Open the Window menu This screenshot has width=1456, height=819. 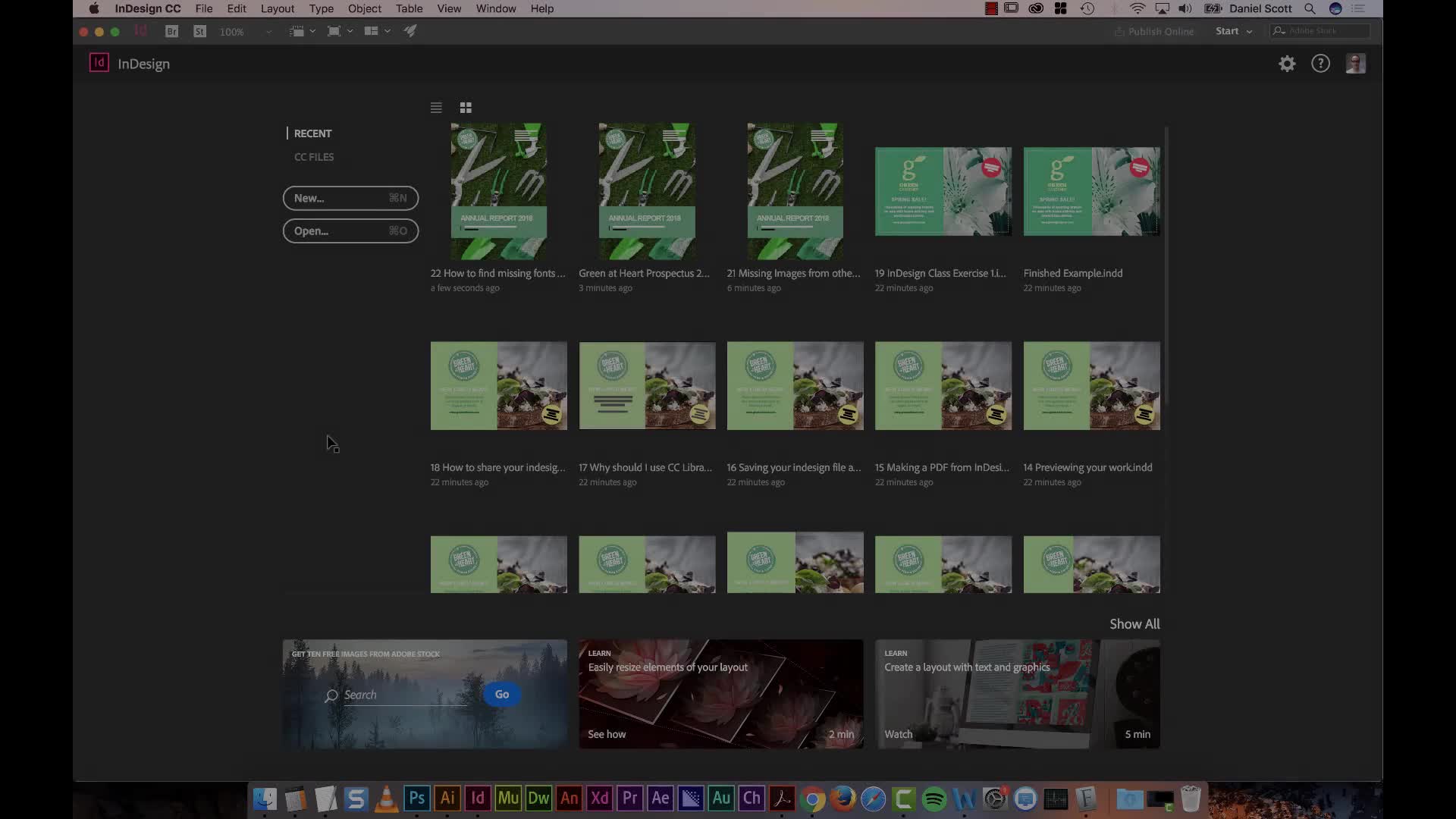pos(496,8)
